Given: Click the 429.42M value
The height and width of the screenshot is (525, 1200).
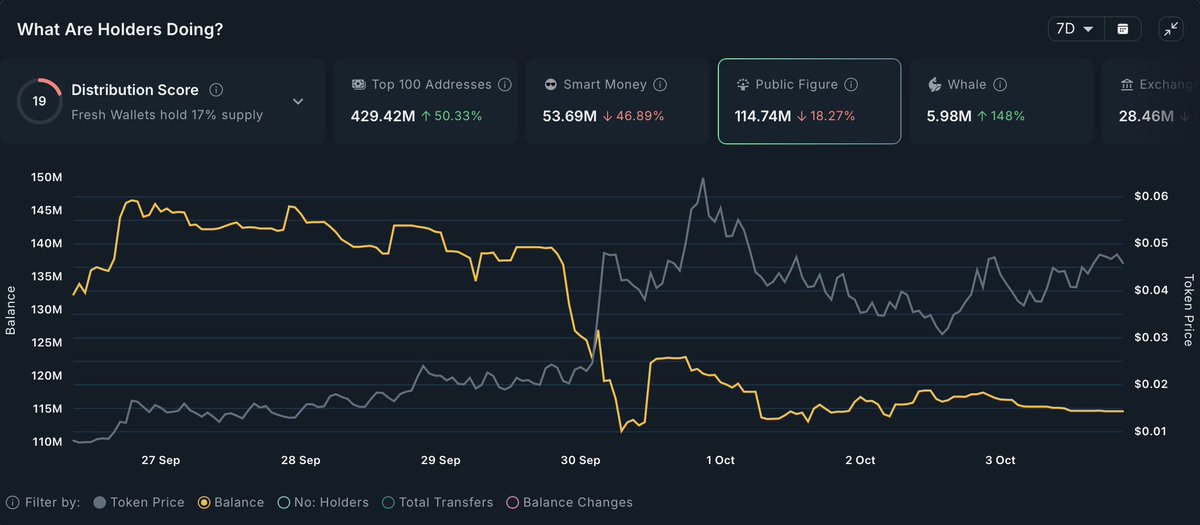Looking at the screenshot, I should [383, 116].
